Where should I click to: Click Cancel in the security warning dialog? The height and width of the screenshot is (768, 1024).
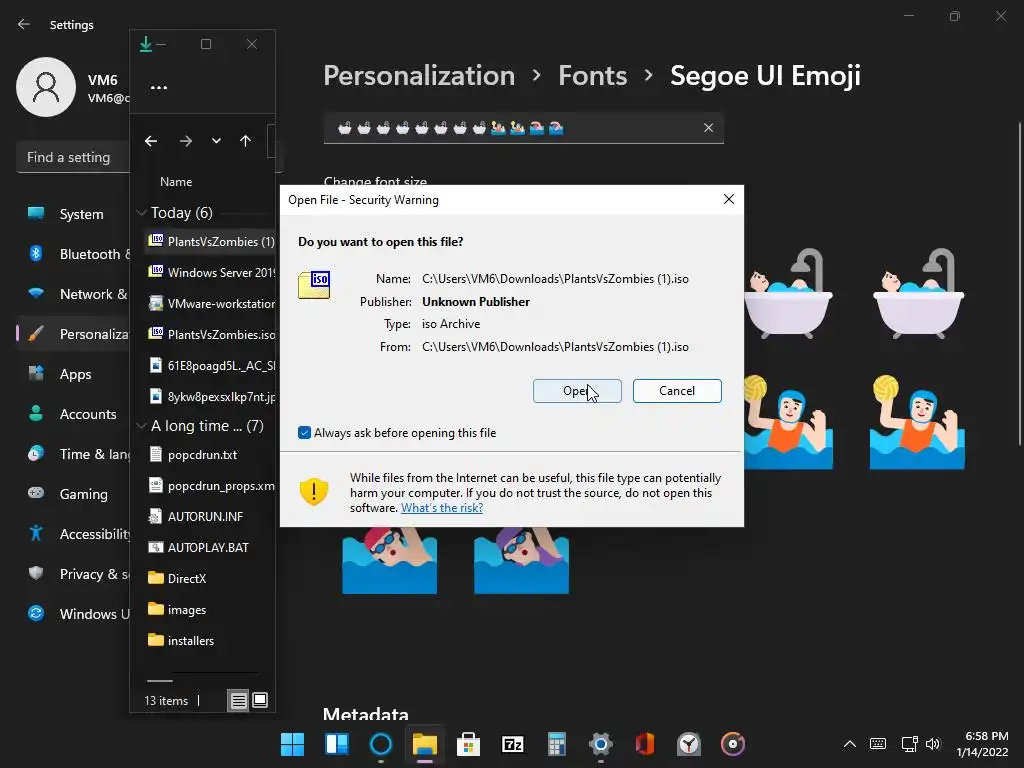point(677,391)
